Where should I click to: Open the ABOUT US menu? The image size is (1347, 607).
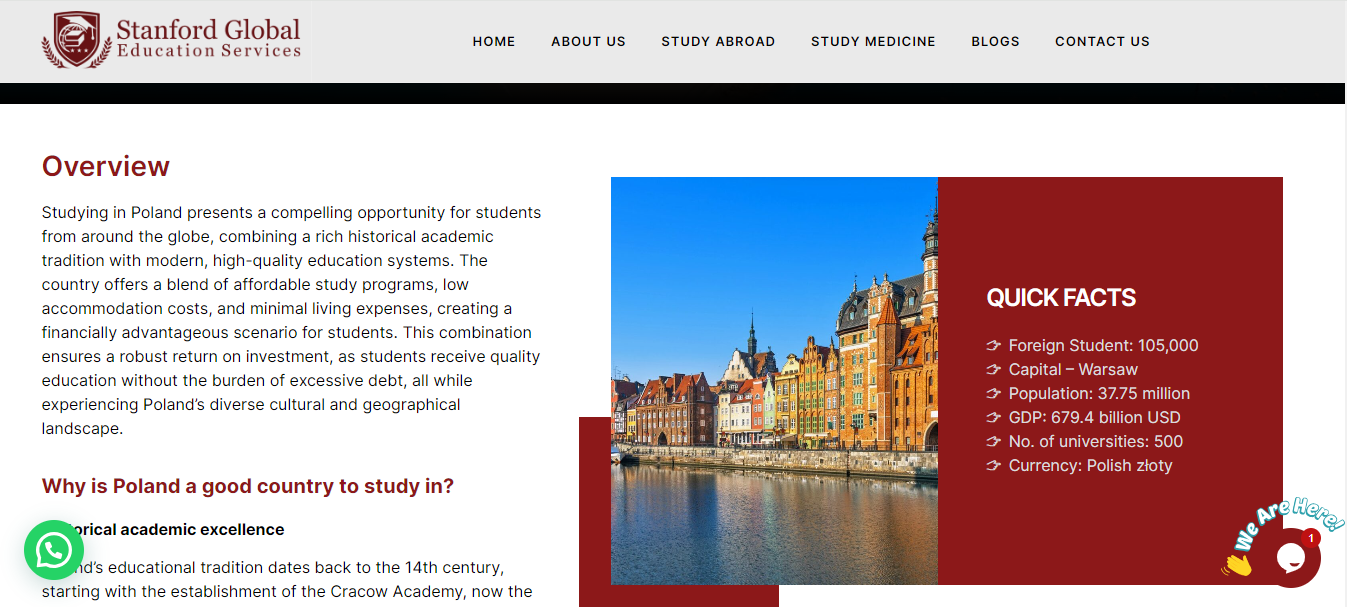tap(588, 41)
